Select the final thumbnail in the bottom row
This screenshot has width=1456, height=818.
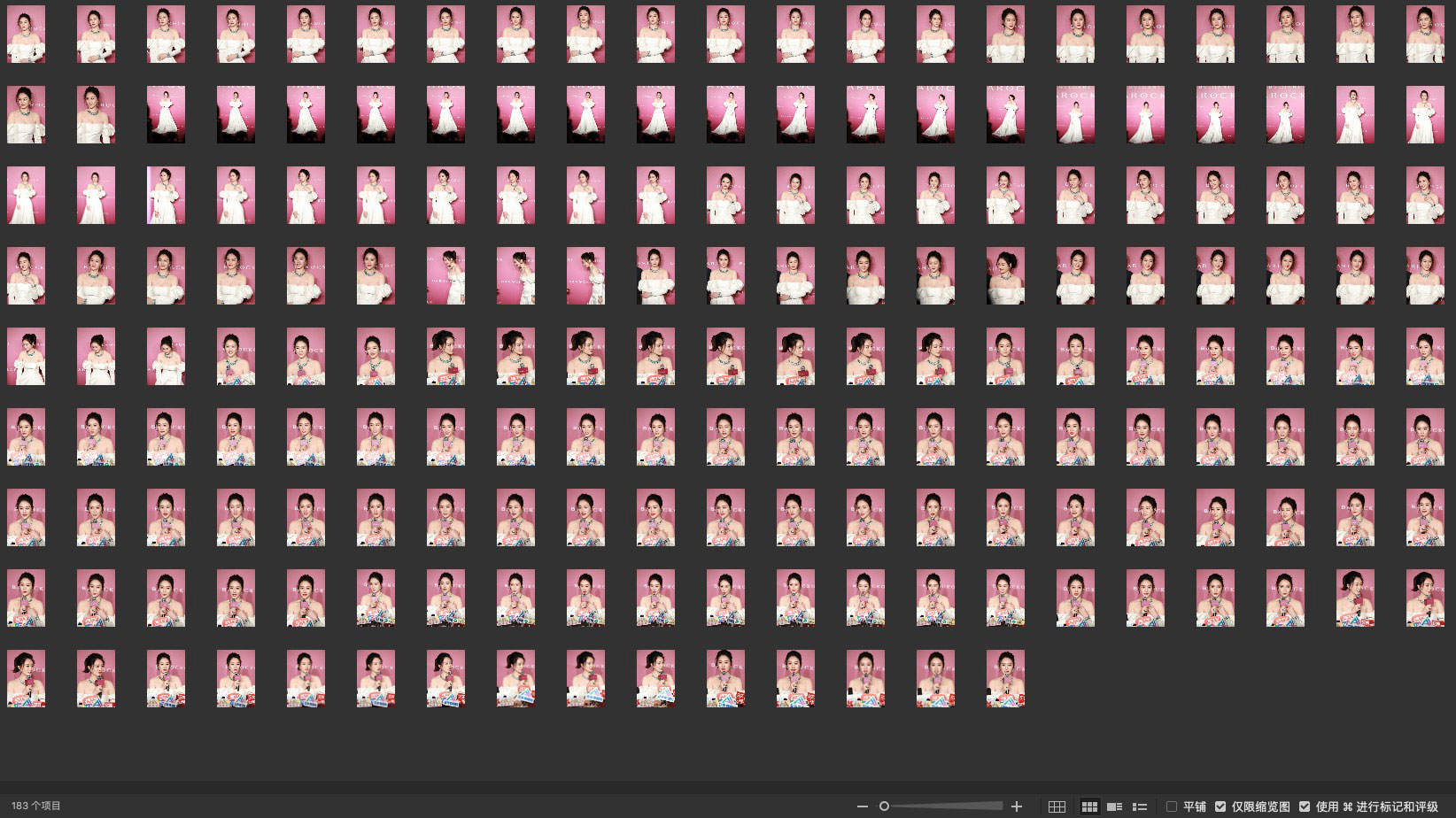[x=1005, y=678]
